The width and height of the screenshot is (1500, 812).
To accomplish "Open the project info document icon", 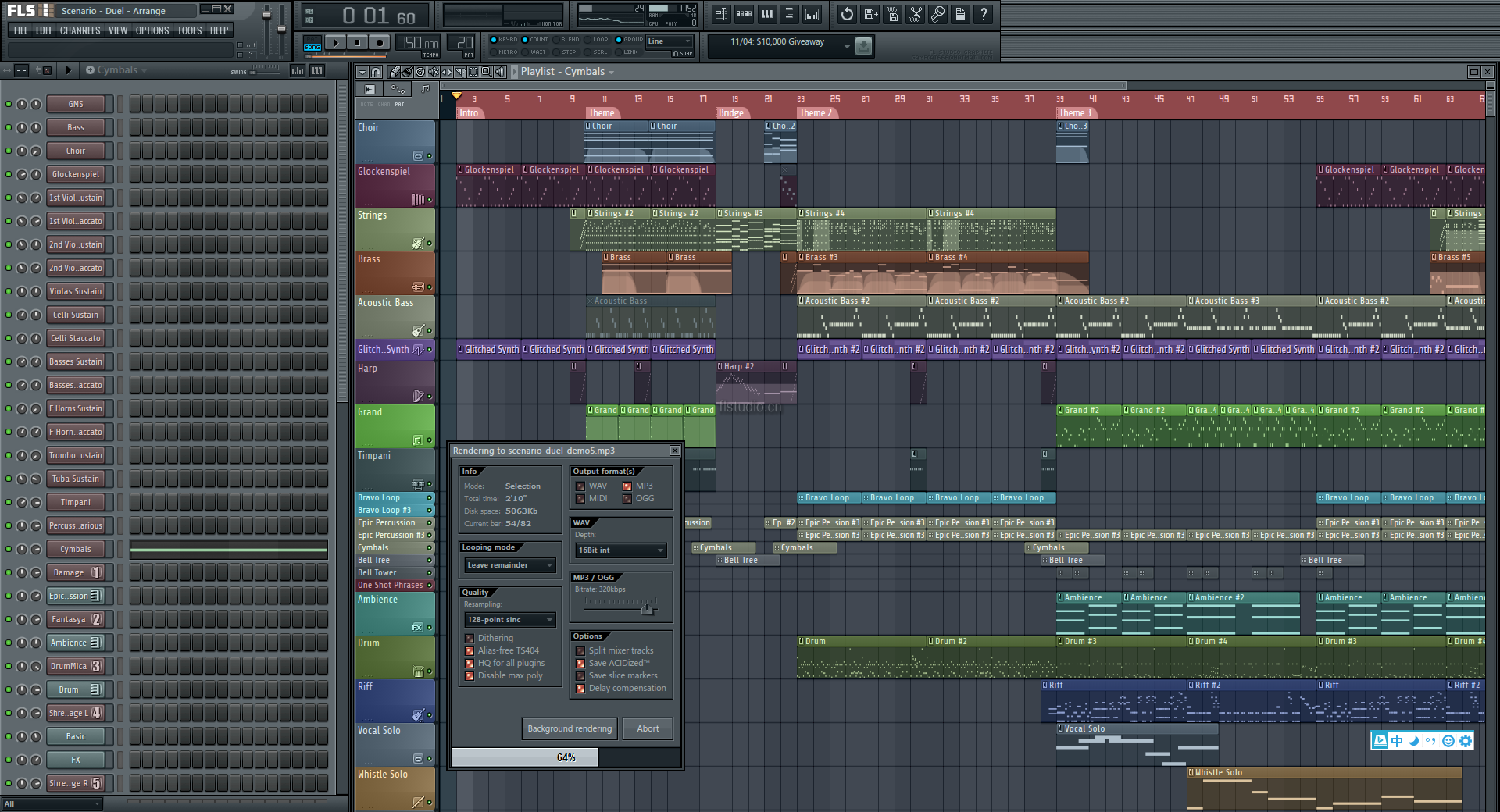I will (960, 14).
